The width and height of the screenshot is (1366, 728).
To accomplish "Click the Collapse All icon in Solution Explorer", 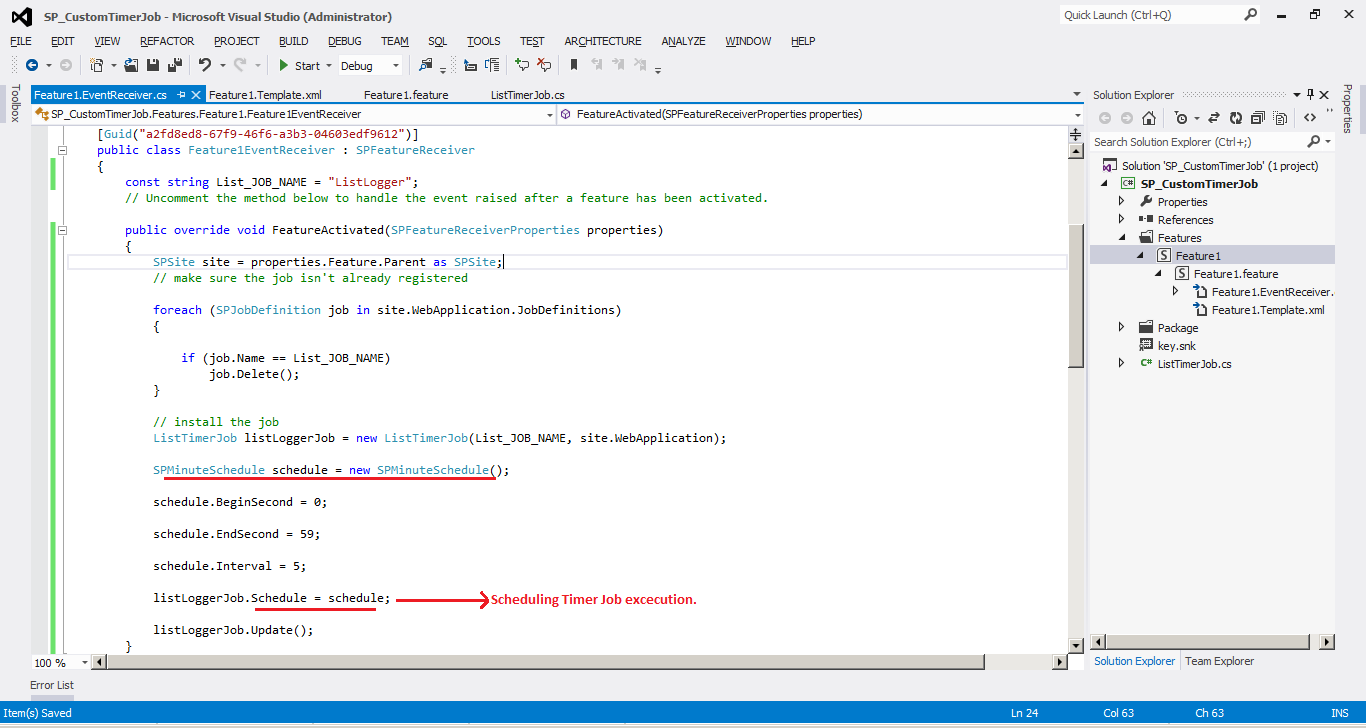I will pyautogui.click(x=1257, y=118).
